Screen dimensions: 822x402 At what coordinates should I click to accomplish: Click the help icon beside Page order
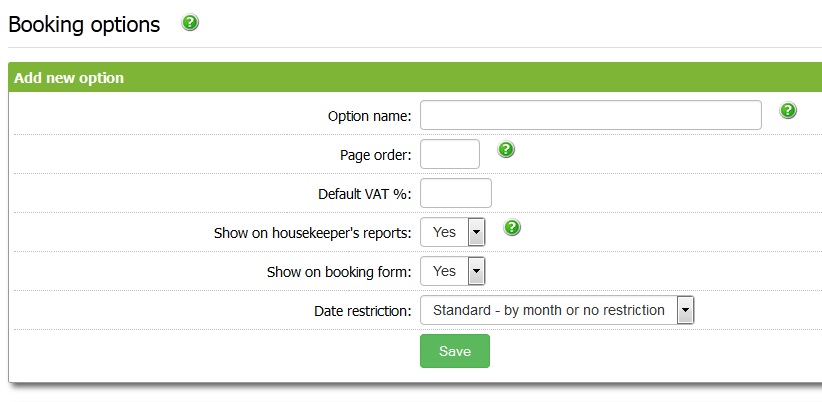point(506,150)
